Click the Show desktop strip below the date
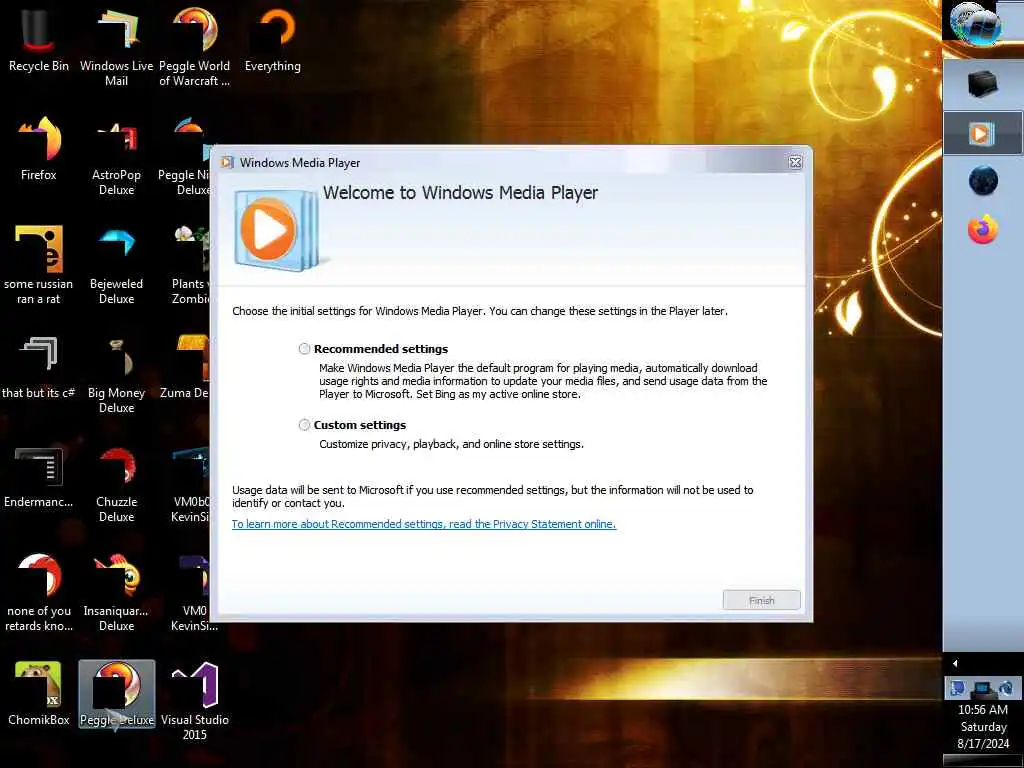 pyautogui.click(x=982, y=761)
